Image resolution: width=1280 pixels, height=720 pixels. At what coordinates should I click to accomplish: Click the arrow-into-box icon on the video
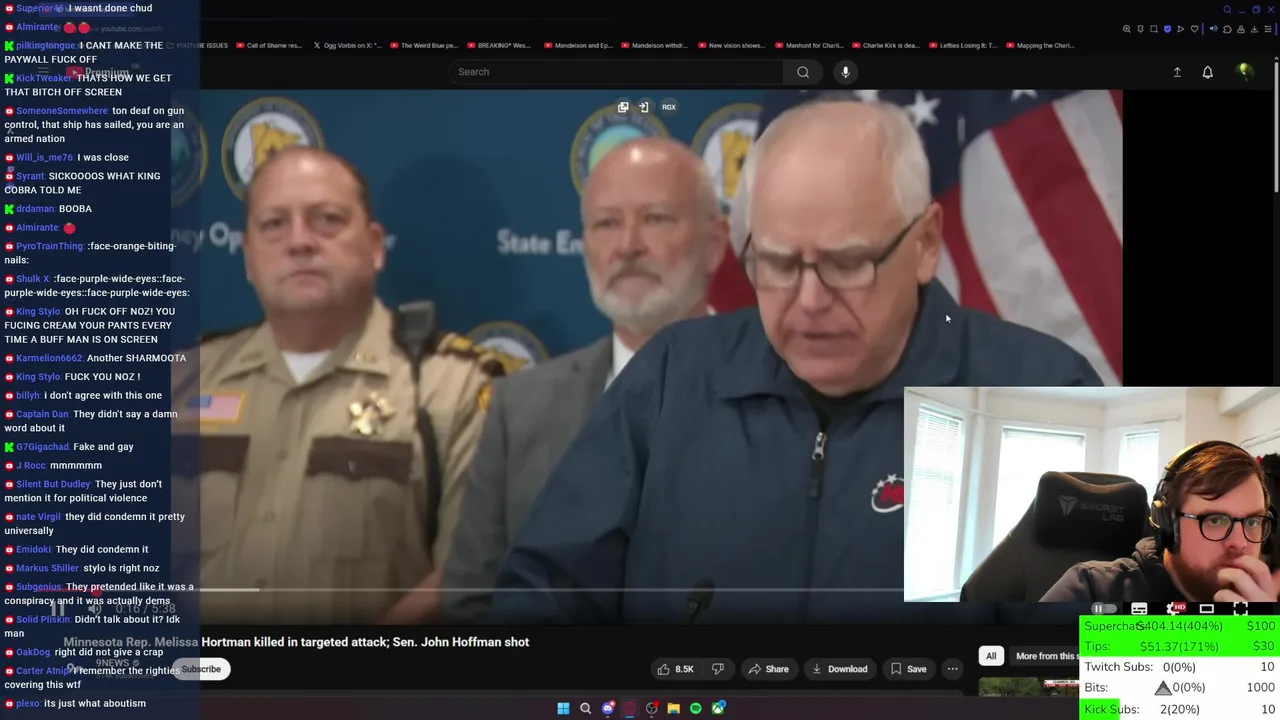[x=643, y=107]
